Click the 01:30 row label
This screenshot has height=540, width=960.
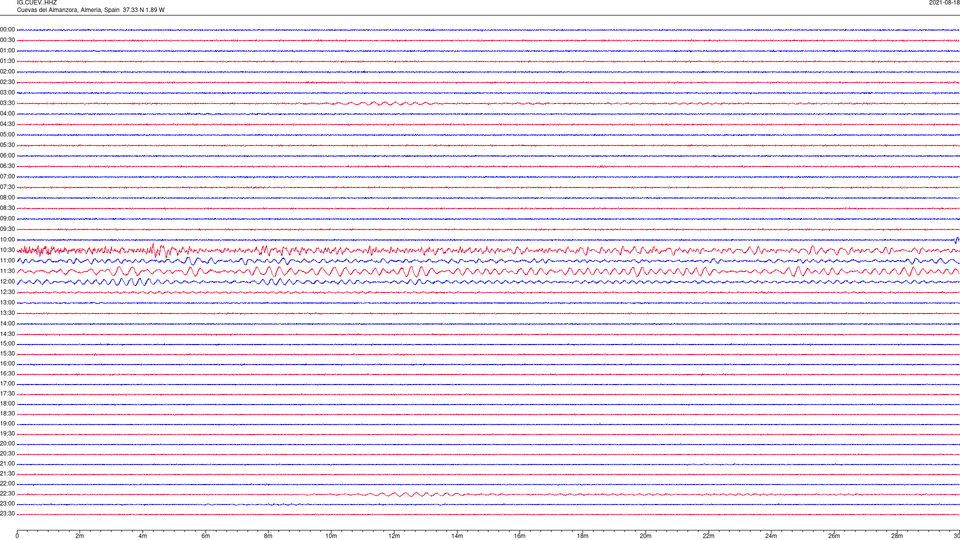pyautogui.click(x=7, y=61)
